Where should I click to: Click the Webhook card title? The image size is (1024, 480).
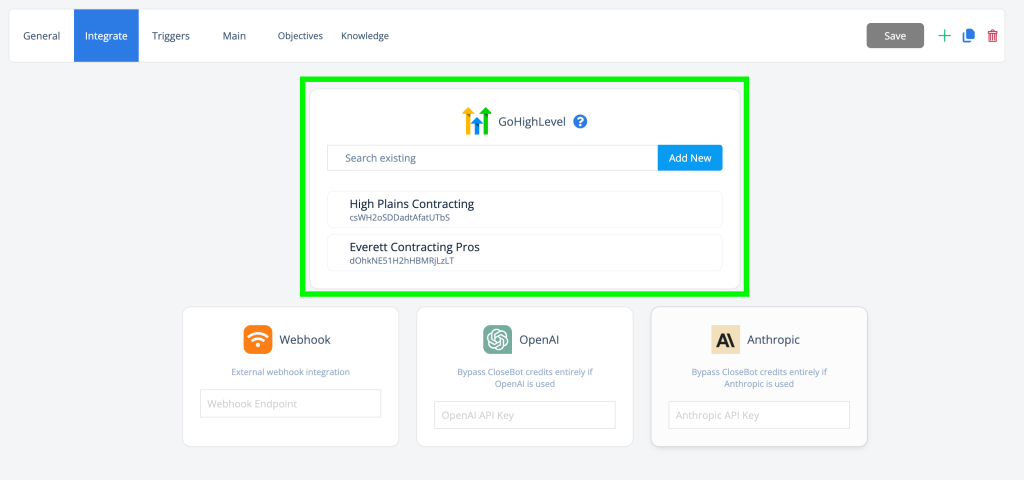pos(305,340)
